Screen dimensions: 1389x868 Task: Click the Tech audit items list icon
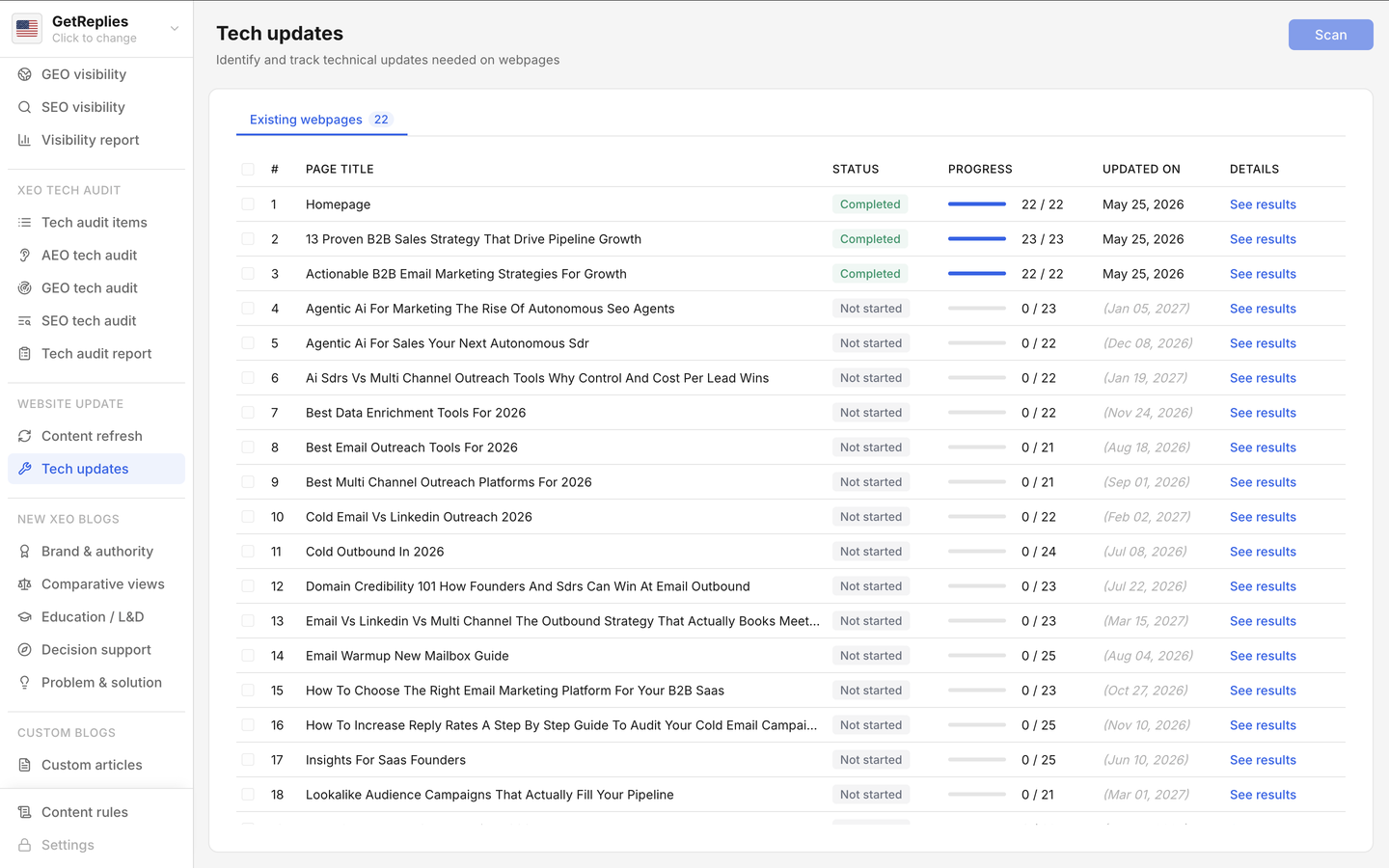click(25, 223)
